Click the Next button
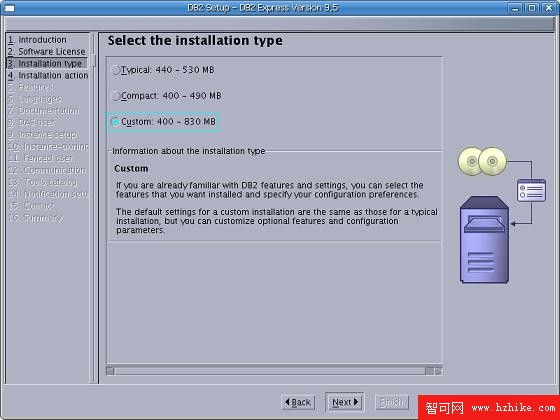Viewport: 560px width, 420px height. click(x=345, y=402)
